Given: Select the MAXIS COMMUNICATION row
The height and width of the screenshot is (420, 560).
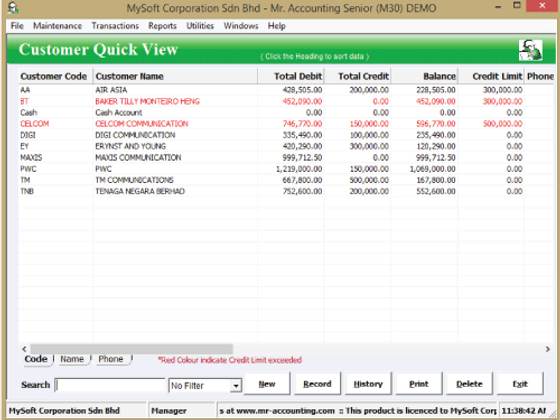Looking at the screenshot, I should [x=286, y=158].
